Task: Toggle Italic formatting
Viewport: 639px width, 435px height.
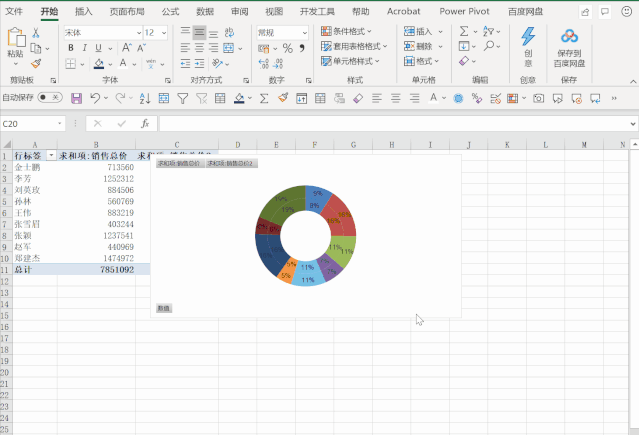Action: pos(84,48)
